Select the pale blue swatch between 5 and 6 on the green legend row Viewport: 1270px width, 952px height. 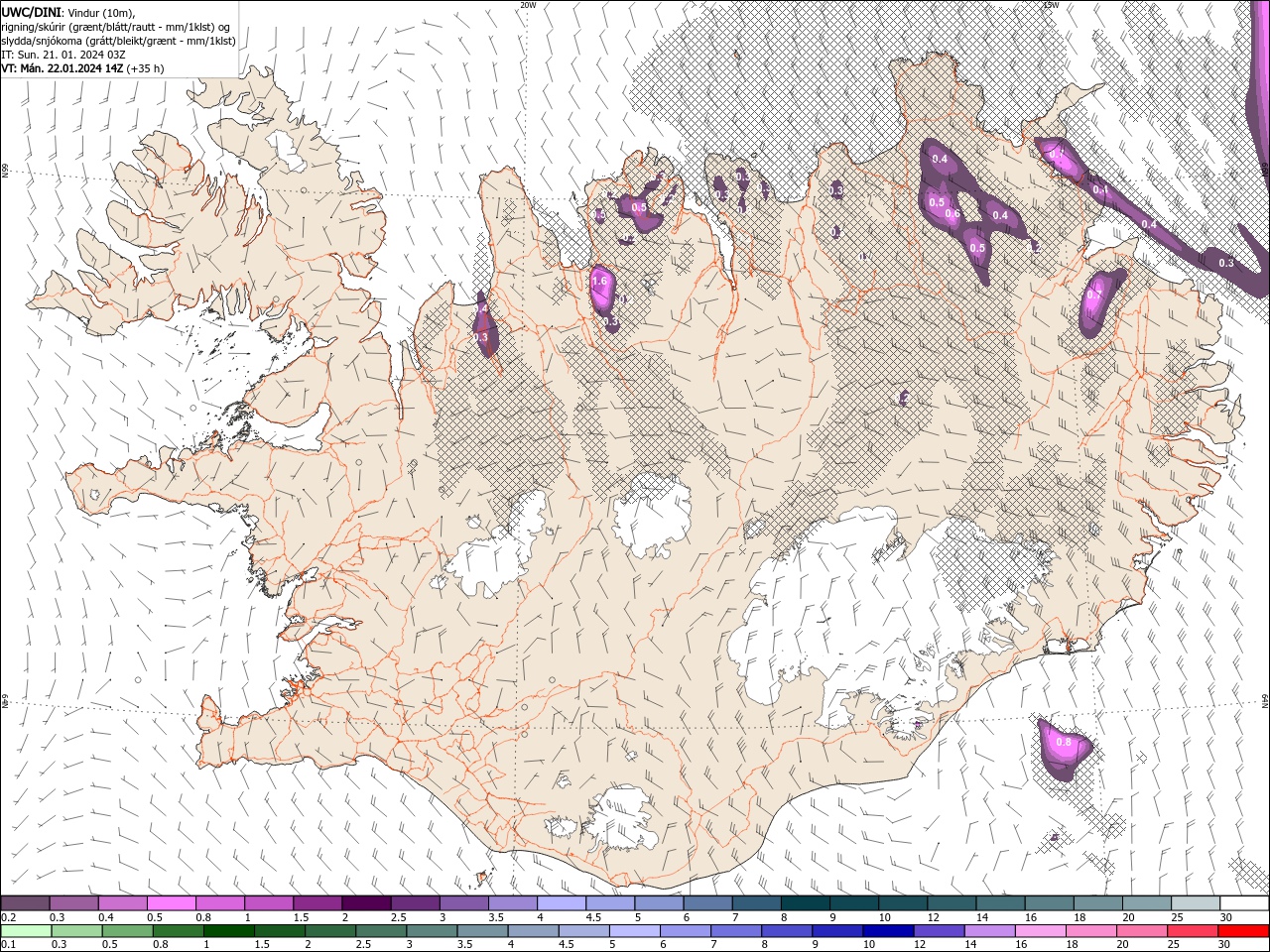634,931
